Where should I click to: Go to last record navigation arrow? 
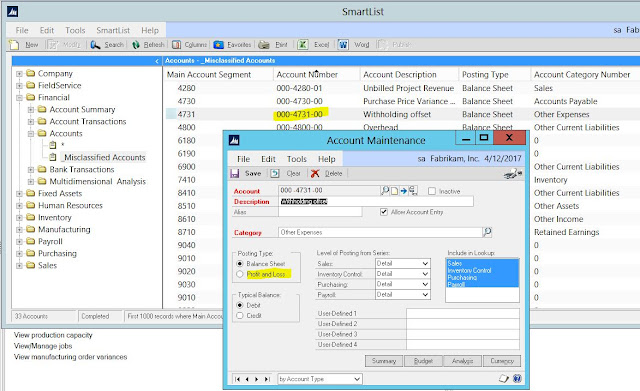click(267, 379)
